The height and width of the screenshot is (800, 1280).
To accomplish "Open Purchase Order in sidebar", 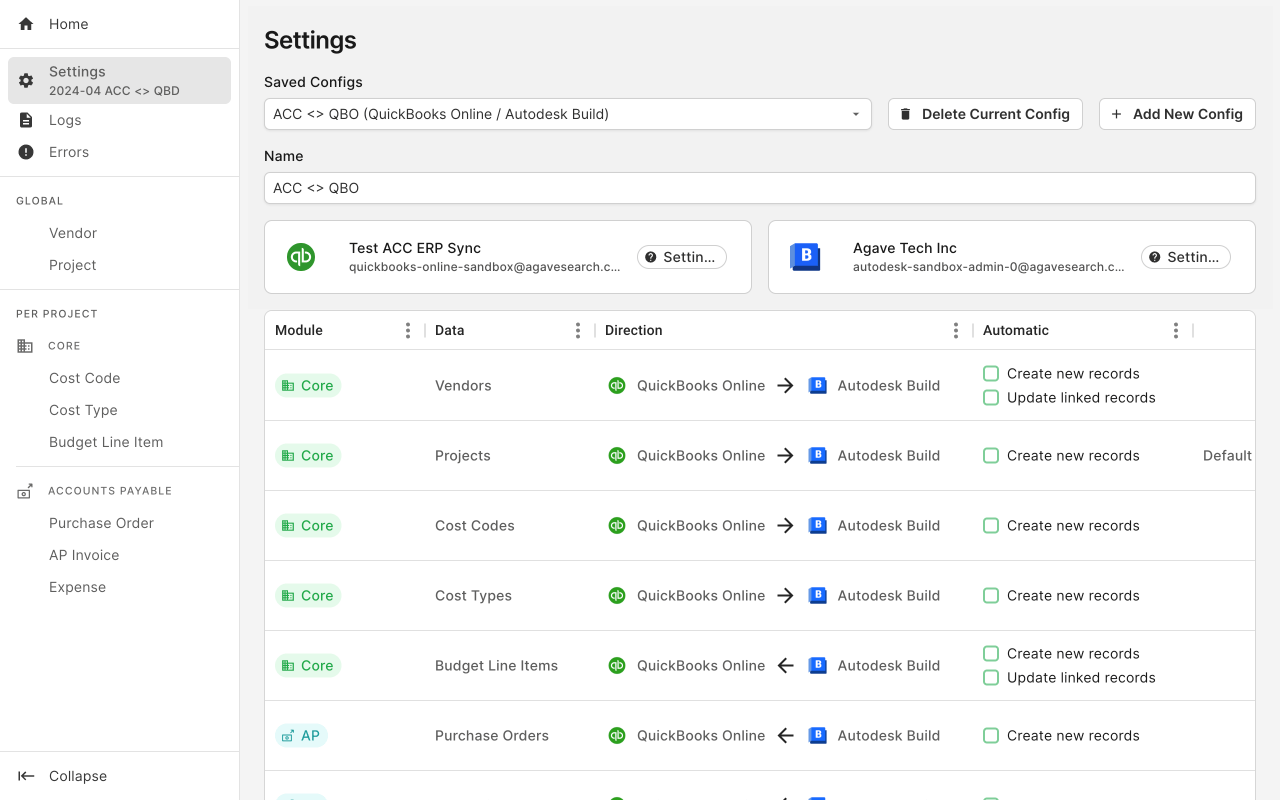I will point(101,523).
